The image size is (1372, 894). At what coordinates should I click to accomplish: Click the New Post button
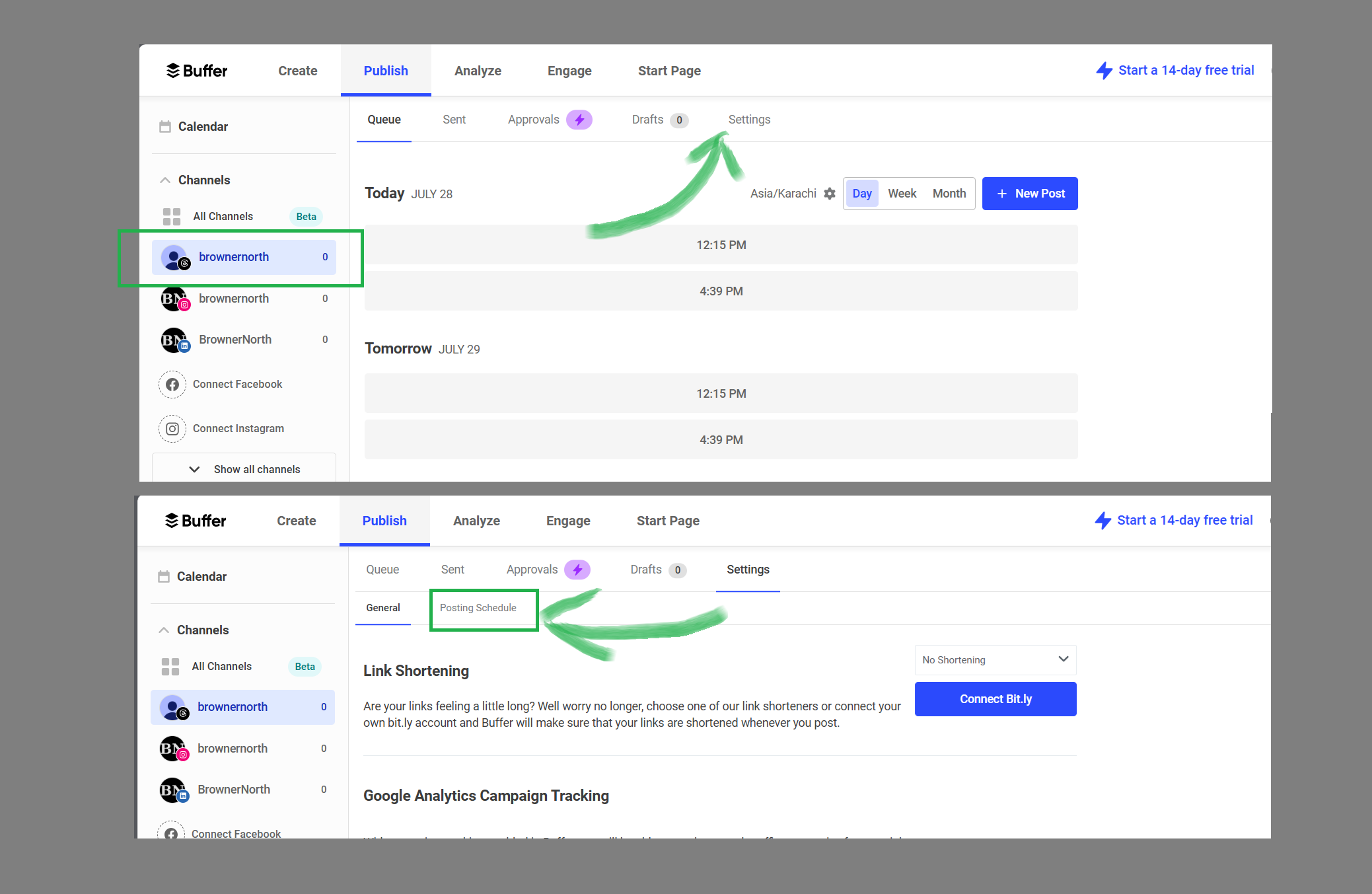pos(1030,194)
